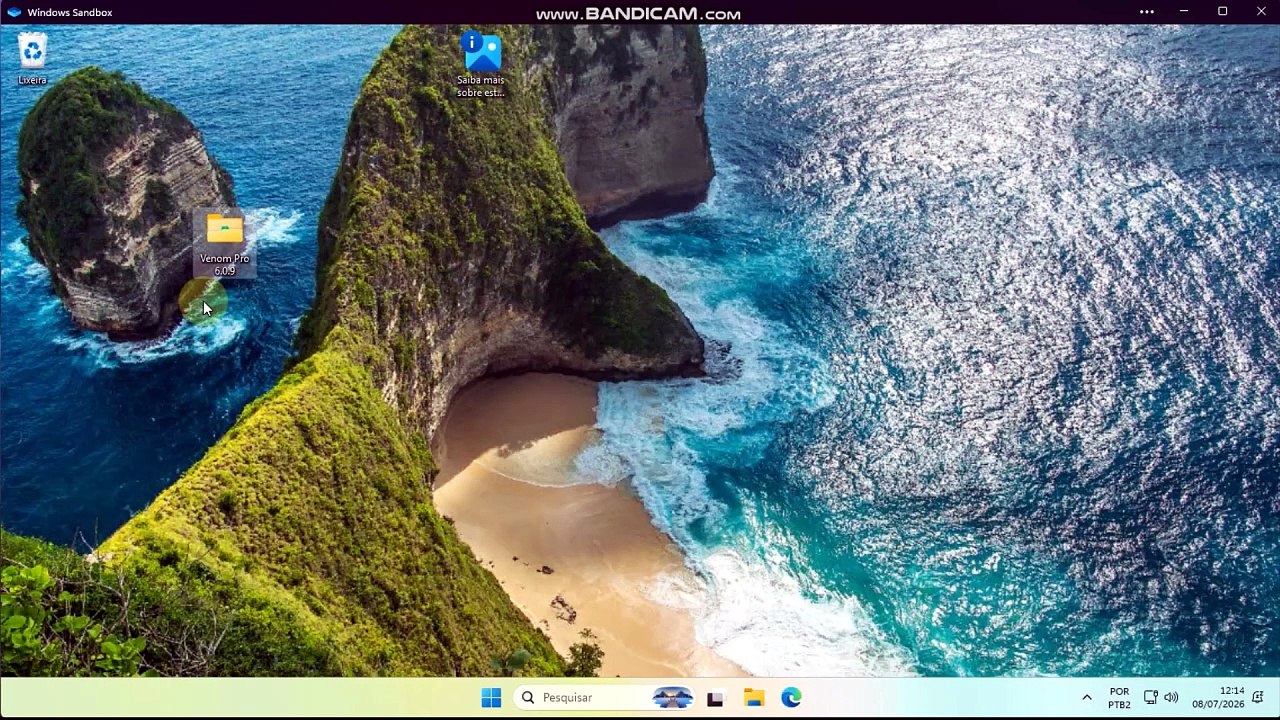
Task: Open network settings from the tray
Action: point(1150,698)
